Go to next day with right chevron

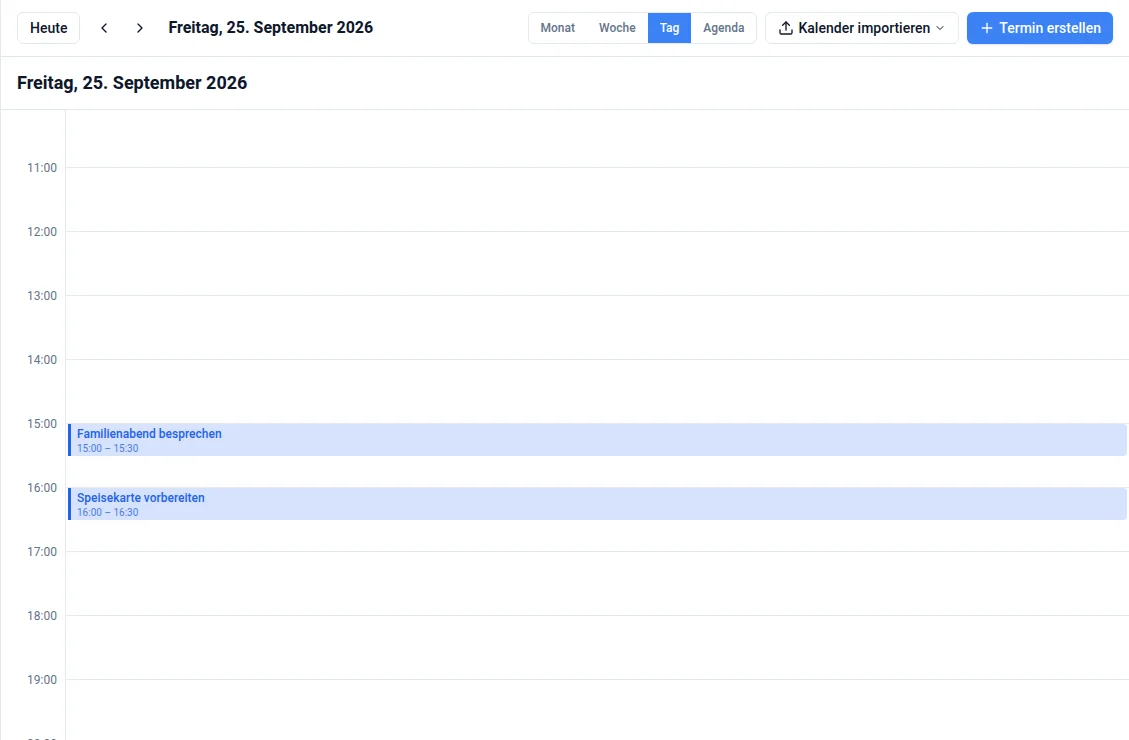pos(140,28)
